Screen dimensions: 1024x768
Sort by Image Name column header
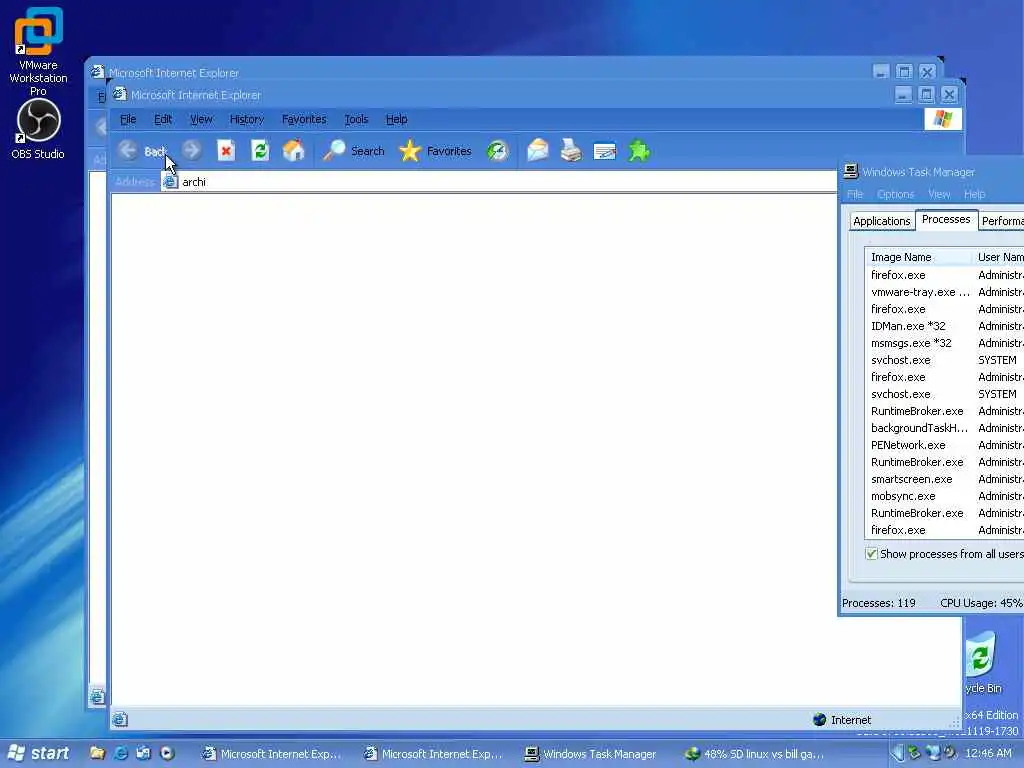pos(918,257)
